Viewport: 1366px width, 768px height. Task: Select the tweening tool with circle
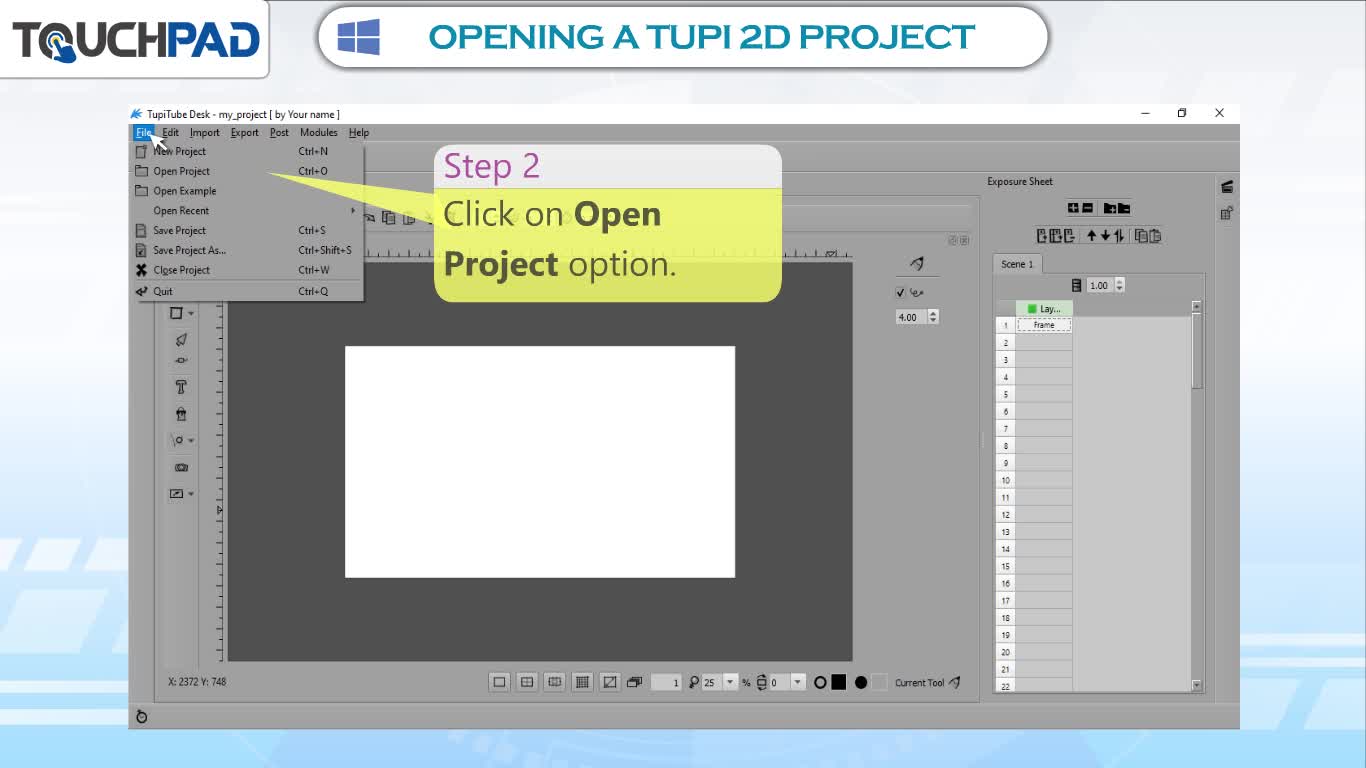tap(177, 440)
